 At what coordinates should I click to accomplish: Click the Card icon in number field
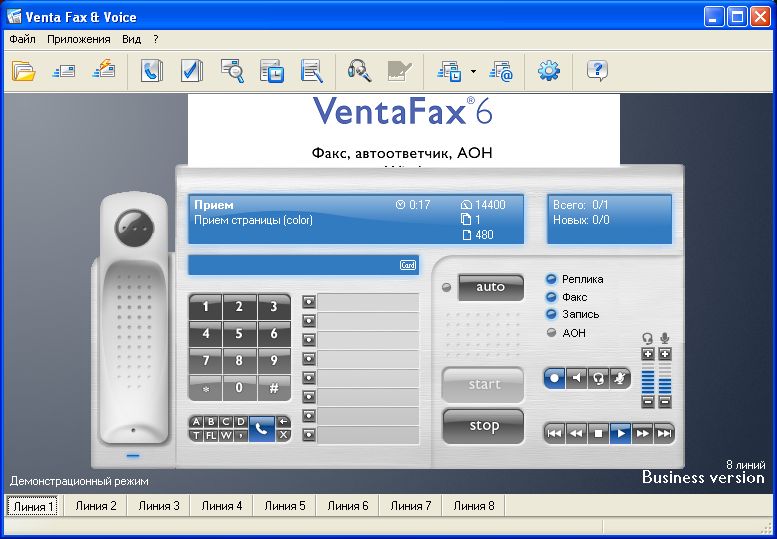(x=408, y=265)
